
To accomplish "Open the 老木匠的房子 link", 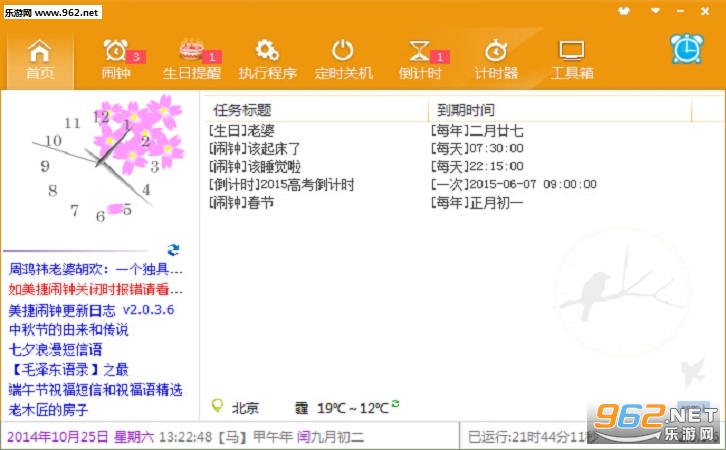I will click(48, 410).
